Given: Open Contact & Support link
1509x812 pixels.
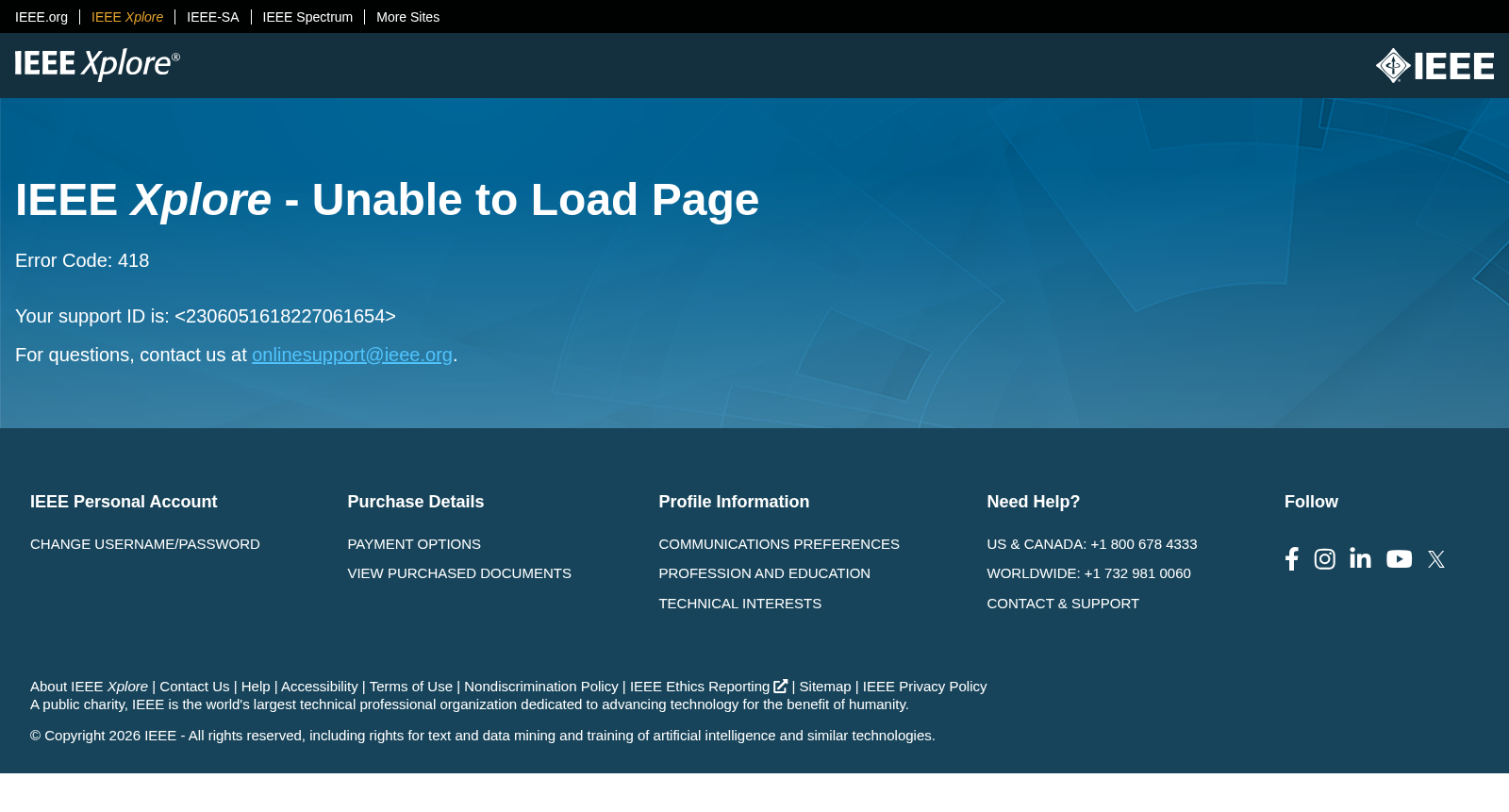Looking at the screenshot, I should click(1063, 604).
